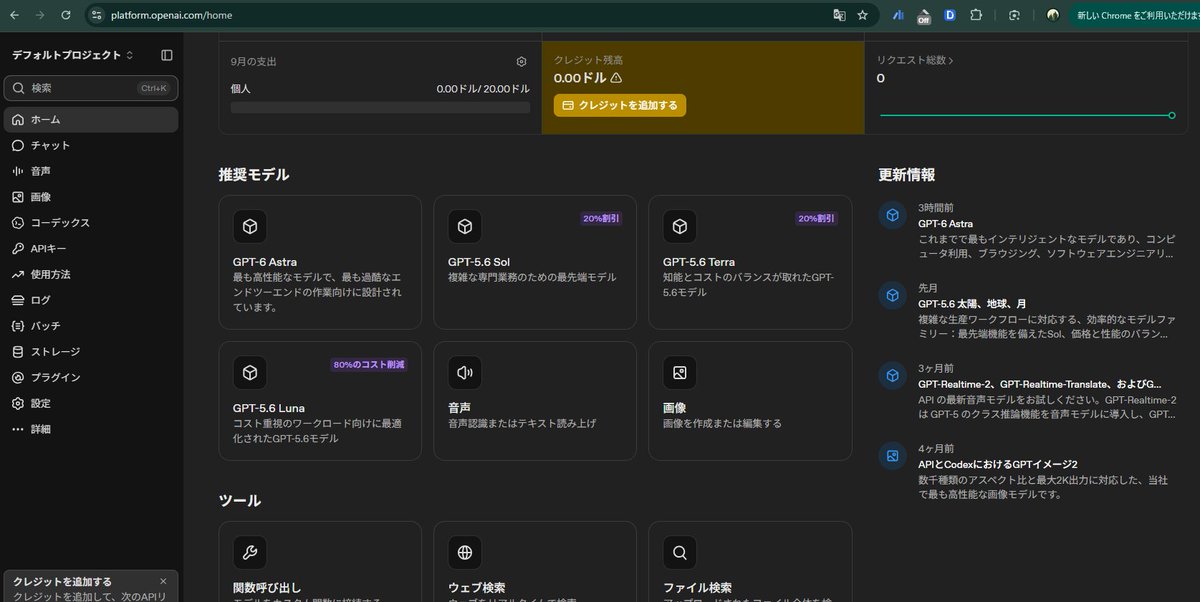This screenshot has width=1200, height=602.
Task: Click the ウェブ検索 globe icon
Action: (x=465, y=552)
